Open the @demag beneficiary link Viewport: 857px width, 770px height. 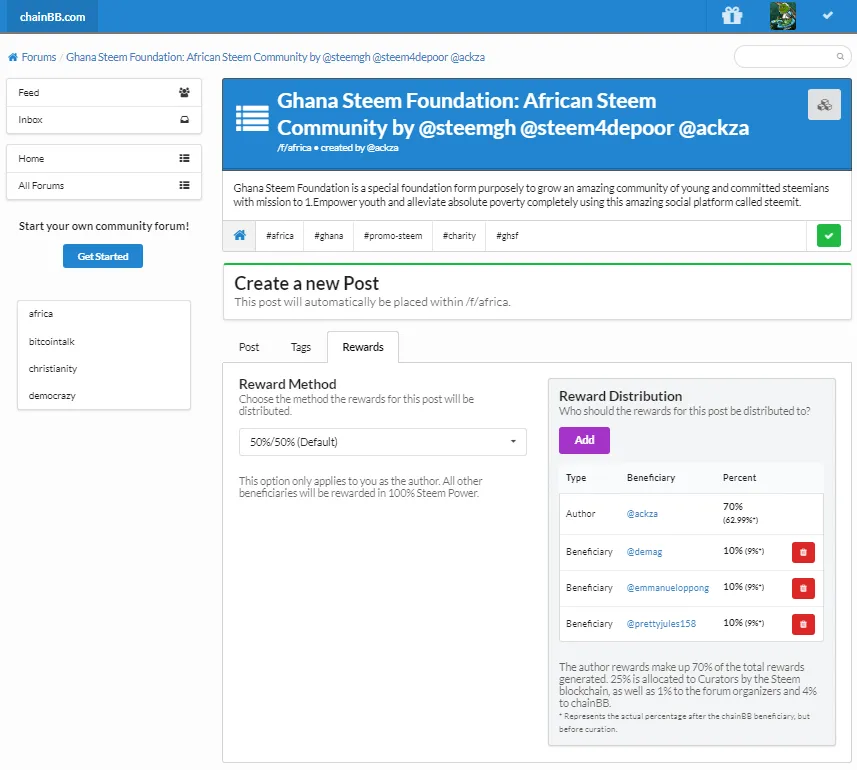click(x=644, y=552)
